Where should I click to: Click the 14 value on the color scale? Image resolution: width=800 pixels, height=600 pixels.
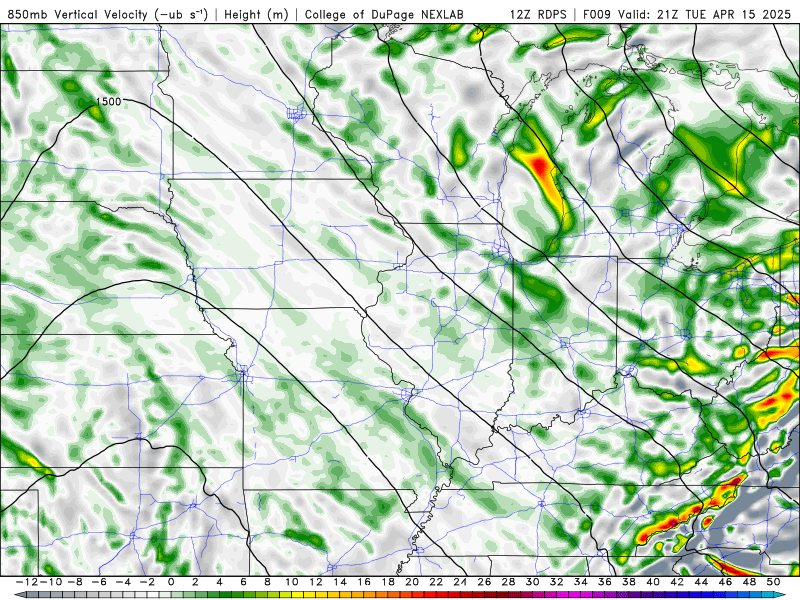[340, 582]
